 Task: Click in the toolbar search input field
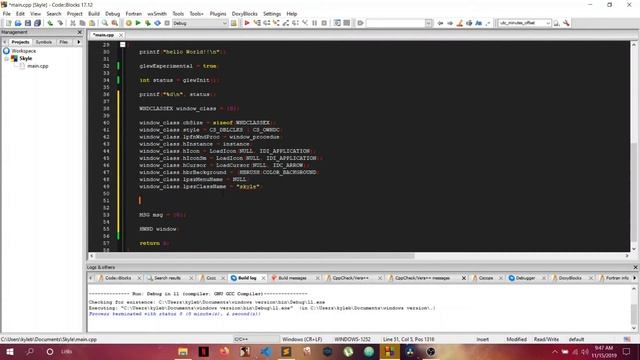(395, 23)
